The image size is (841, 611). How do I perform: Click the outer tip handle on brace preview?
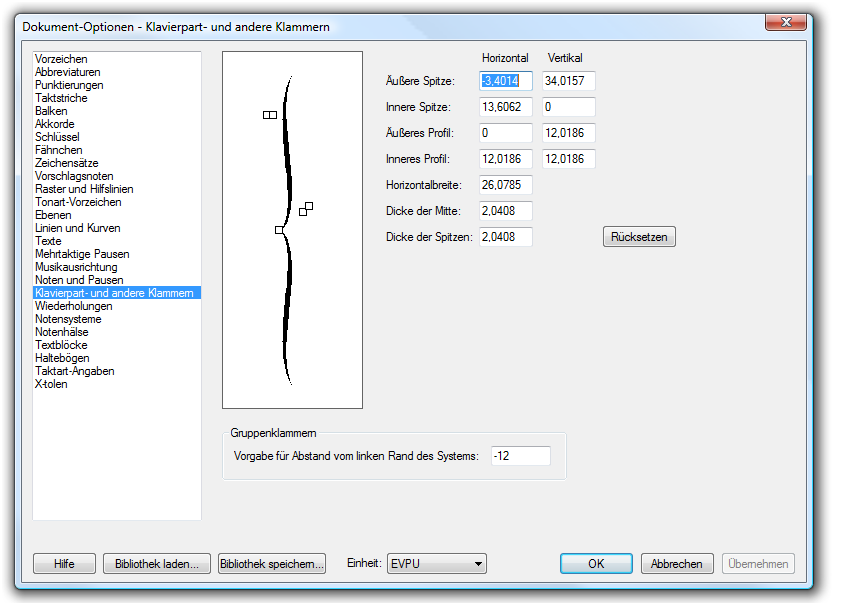[x=270, y=115]
